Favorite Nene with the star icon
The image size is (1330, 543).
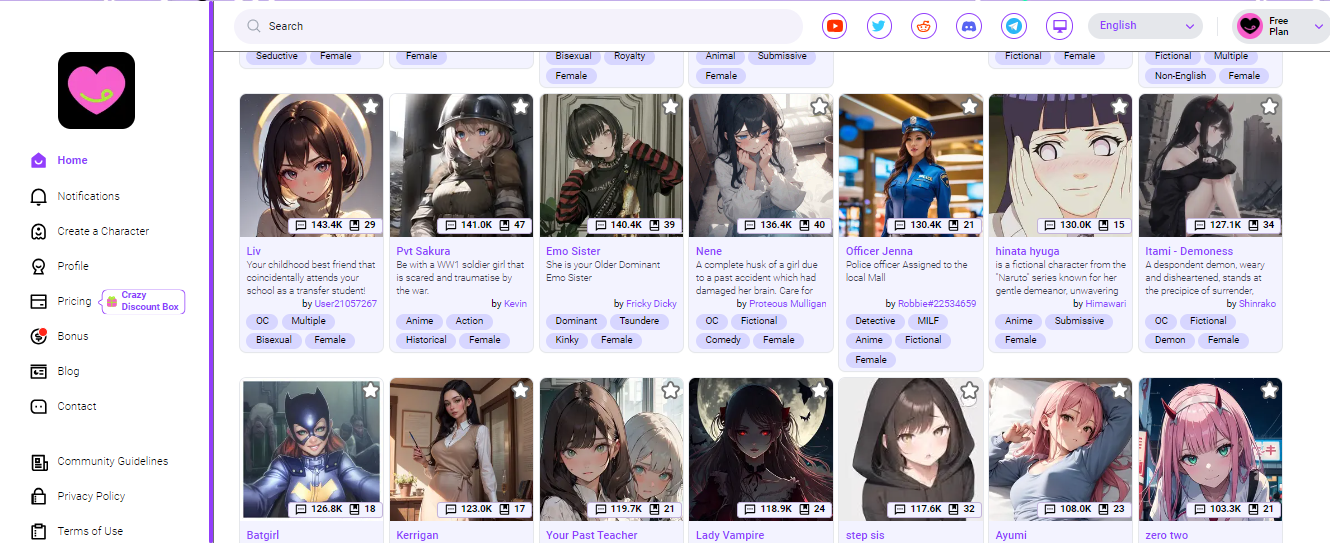tap(820, 106)
